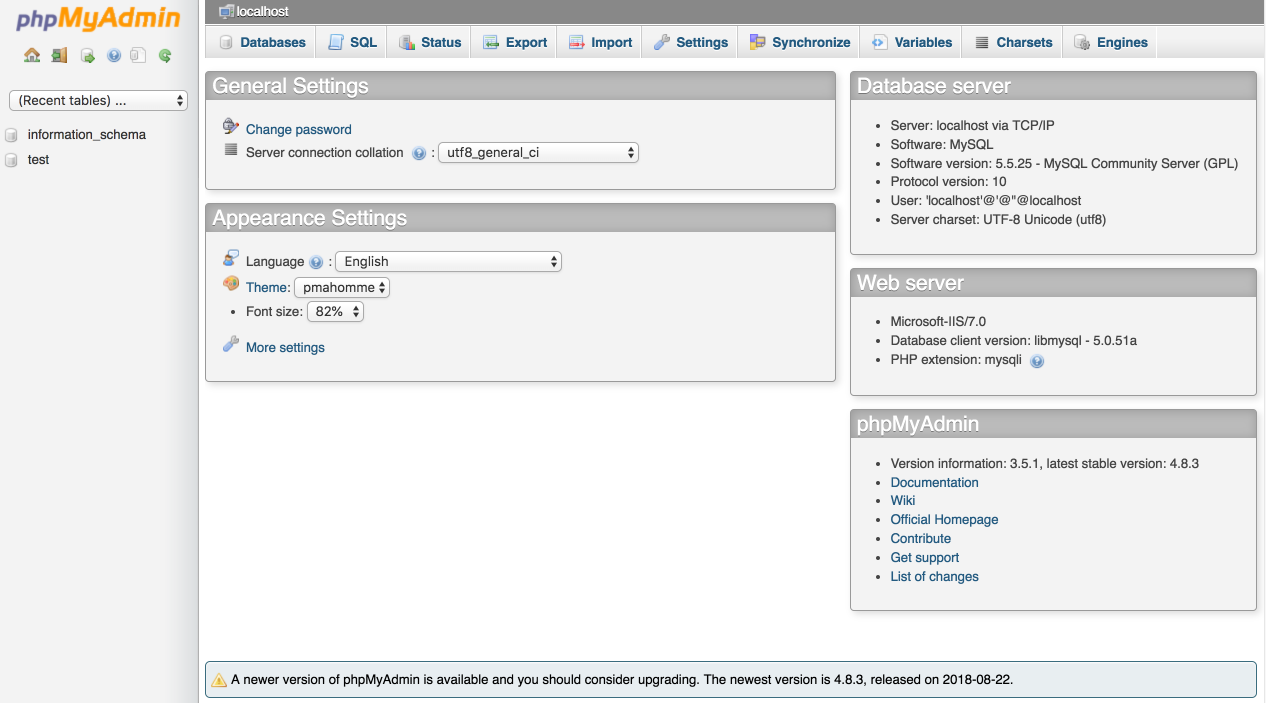Open the Export tab
Viewport: 1266px width, 703px height.
click(514, 42)
